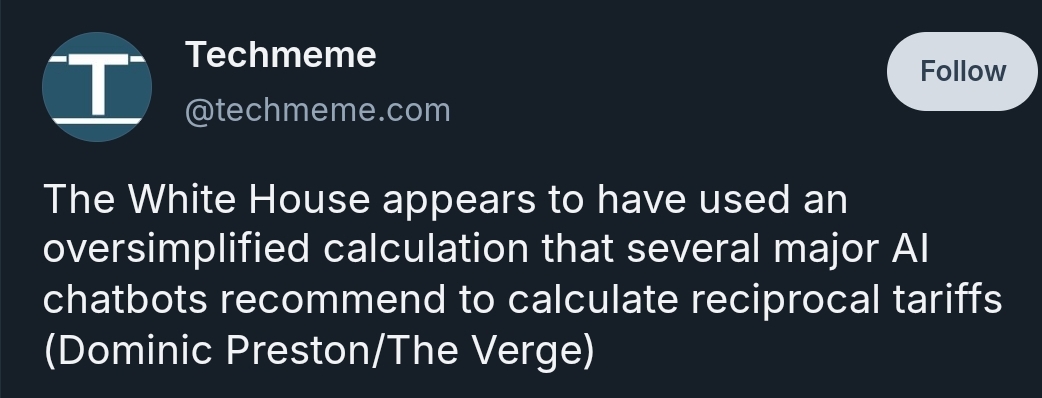Image resolution: width=1042 pixels, height=398 pixels.
Task: Click the Techmeme profile avatar
Action: (x=97, y=87)
